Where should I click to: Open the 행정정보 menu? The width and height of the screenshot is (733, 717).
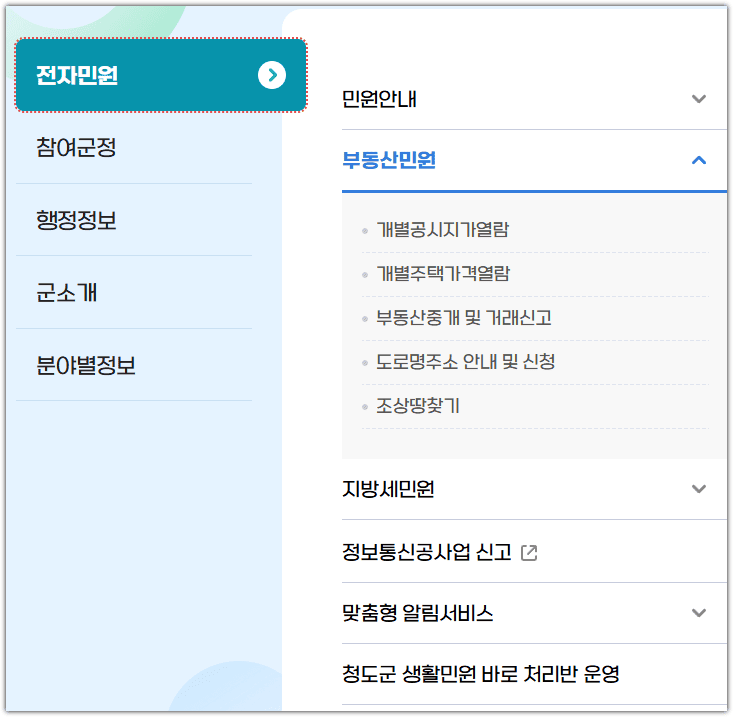(76, 220)
